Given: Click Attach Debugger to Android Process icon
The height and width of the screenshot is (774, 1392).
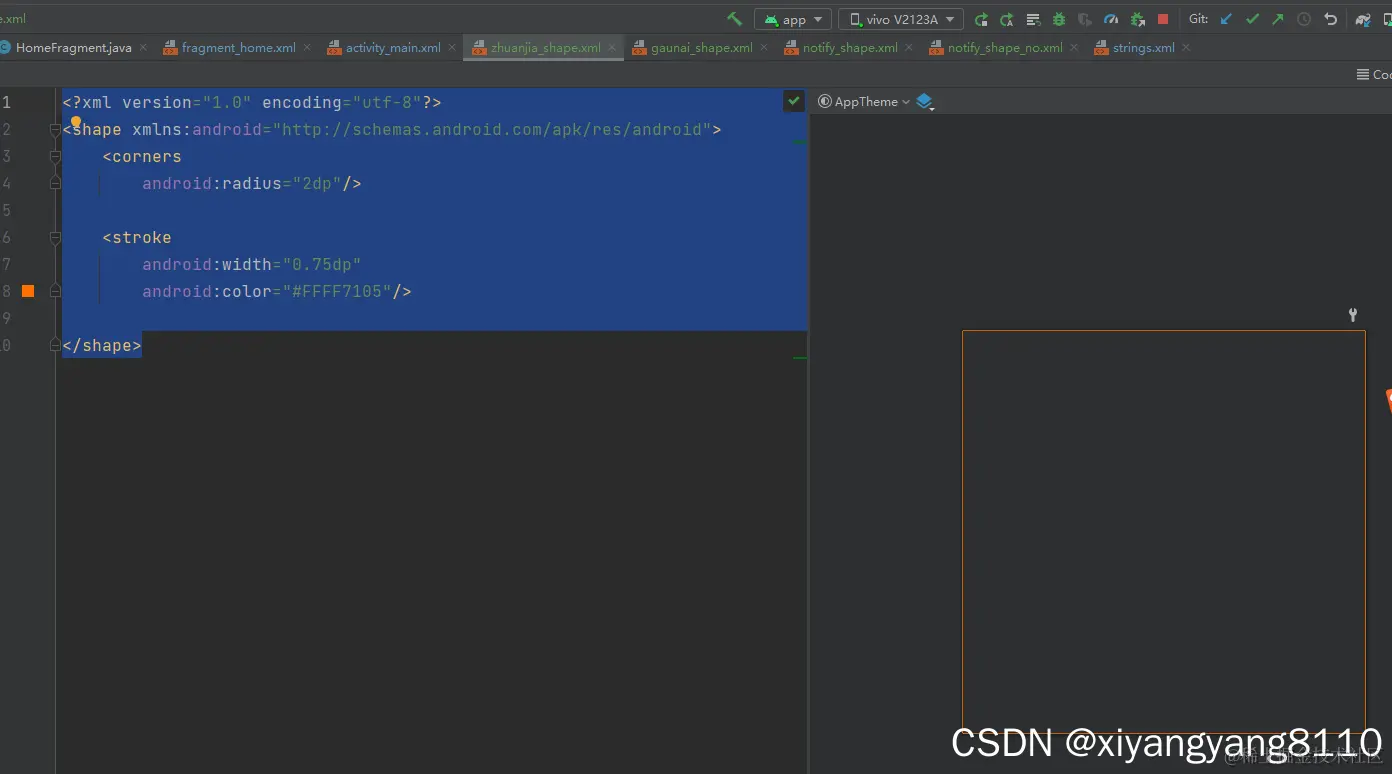Looking at the screenshot, I should tap(1137, 19).
